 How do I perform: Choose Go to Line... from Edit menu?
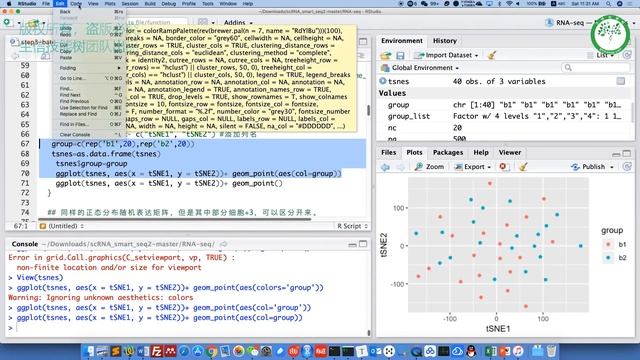pos(73,78)
